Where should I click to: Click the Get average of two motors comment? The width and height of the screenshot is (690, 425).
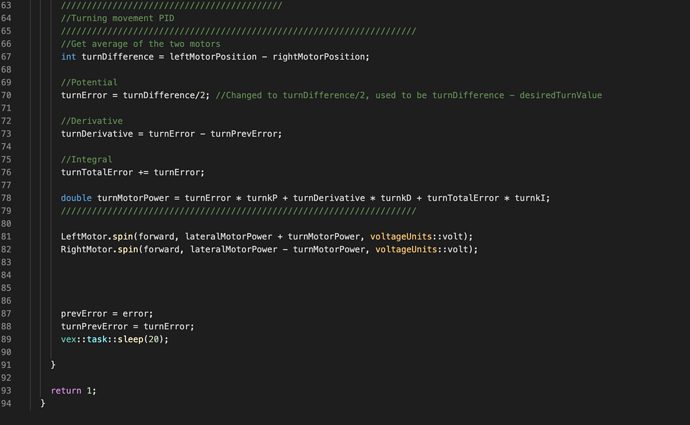(x=140, y=44)
